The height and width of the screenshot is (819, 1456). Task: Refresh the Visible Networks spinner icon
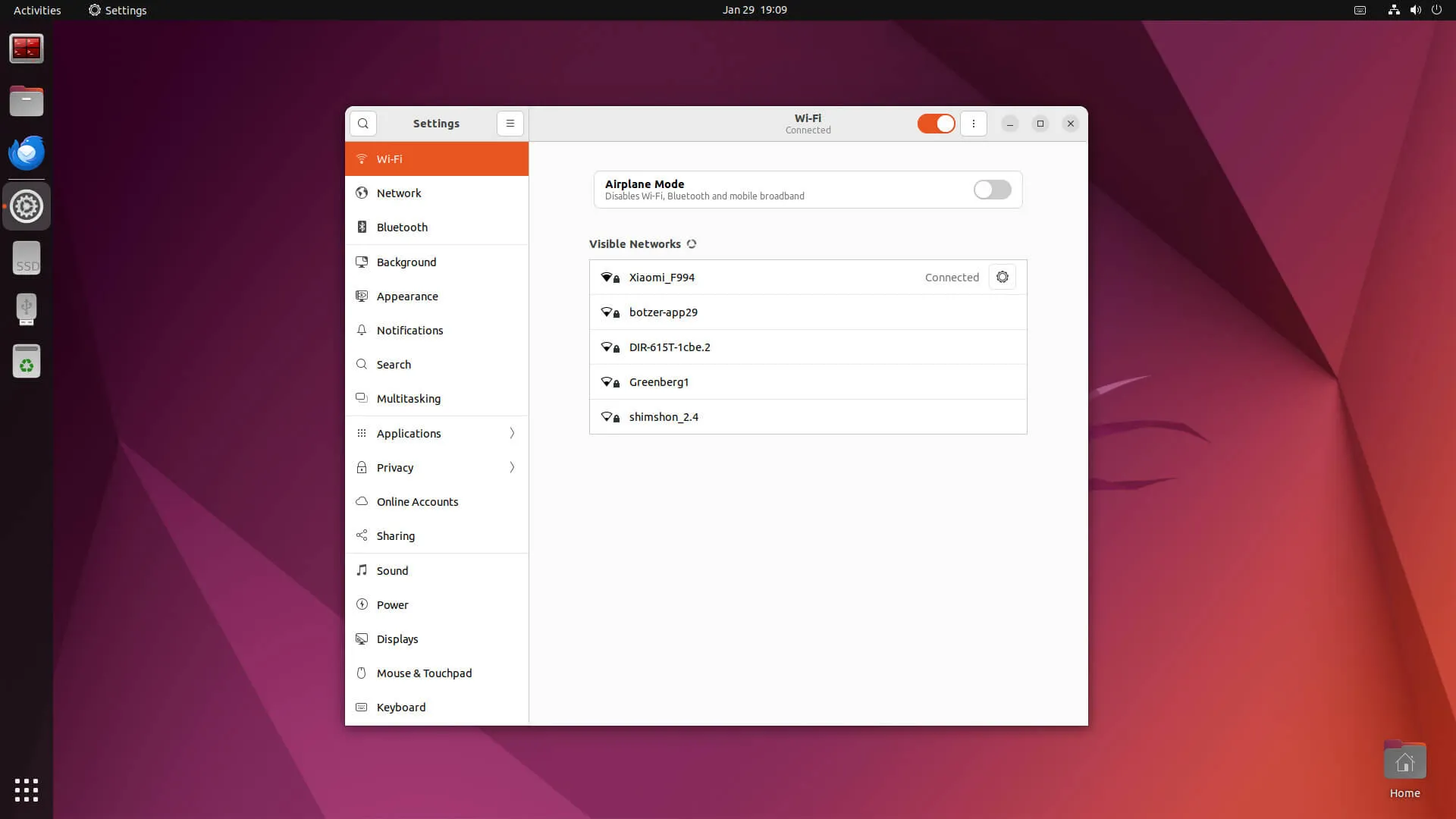(692, 244)
